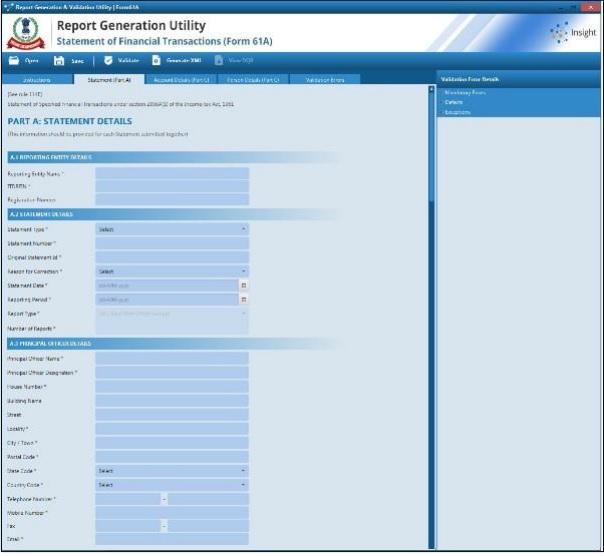Screen dimensions: 604x556
Task: Click the Principal Officer Name field
Action: click(172, 358)
